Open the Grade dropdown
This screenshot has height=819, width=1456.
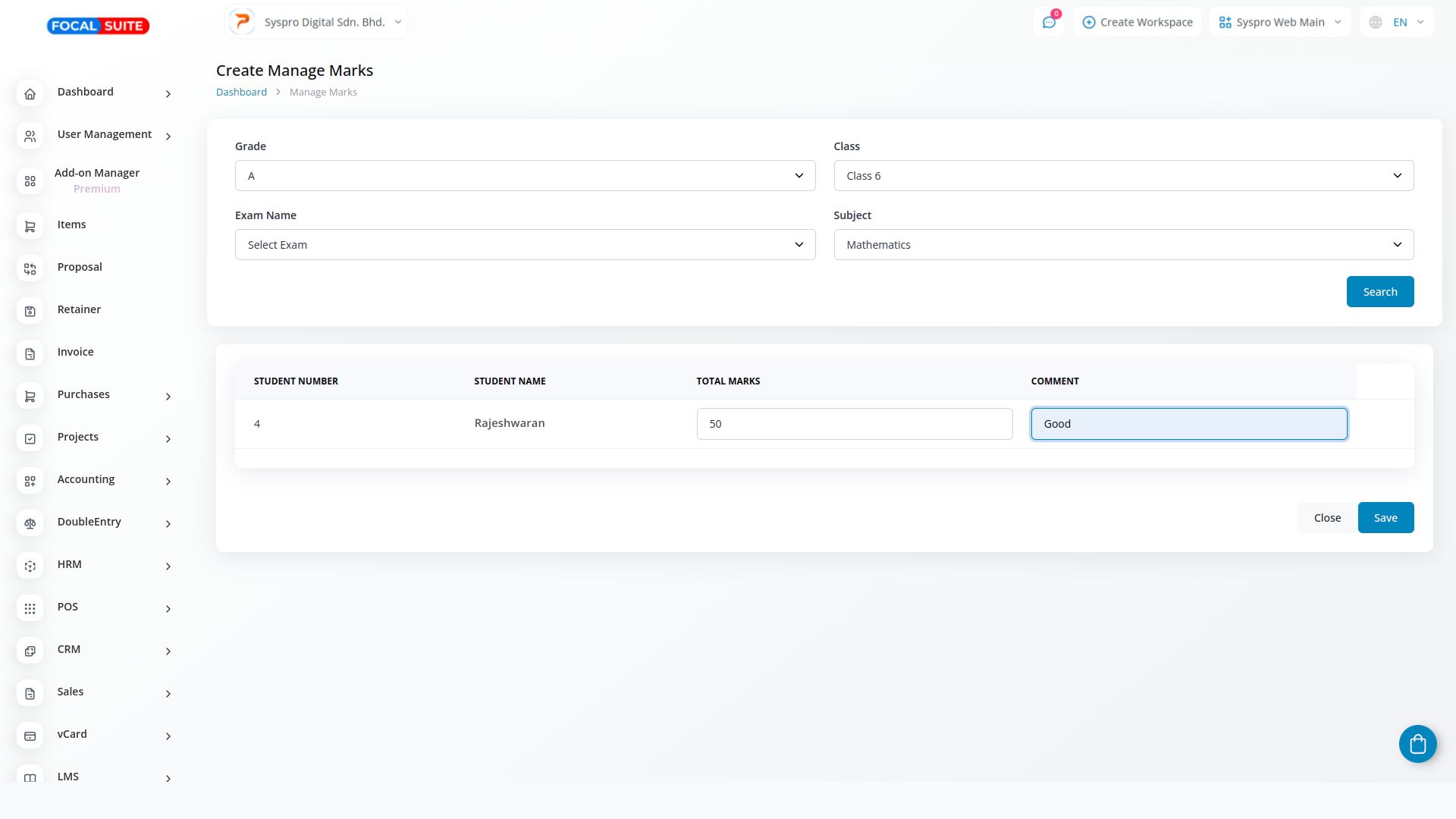click(525, 176)
